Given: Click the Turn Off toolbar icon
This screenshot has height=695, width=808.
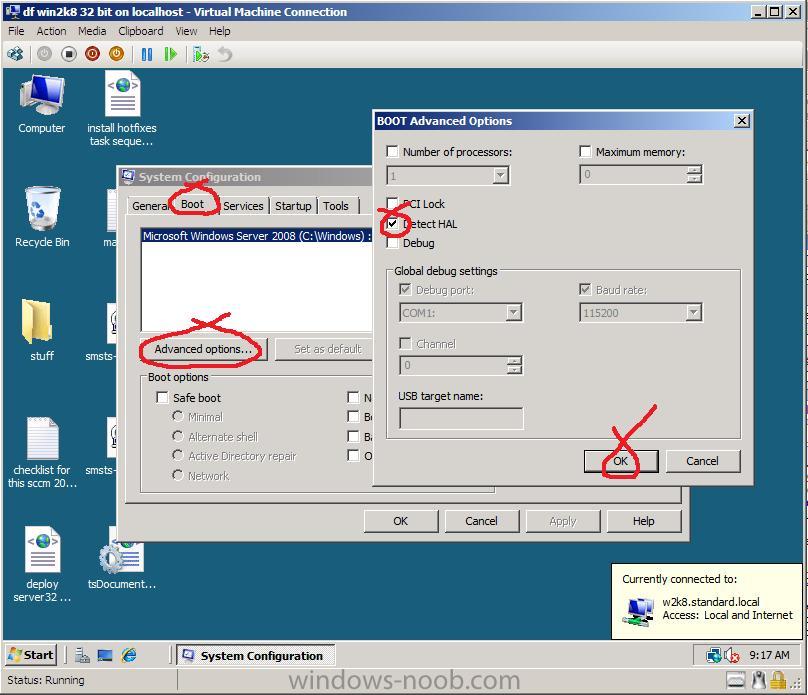Looking at the screenshot, I should pyautogui.click(x=69, y=54).
